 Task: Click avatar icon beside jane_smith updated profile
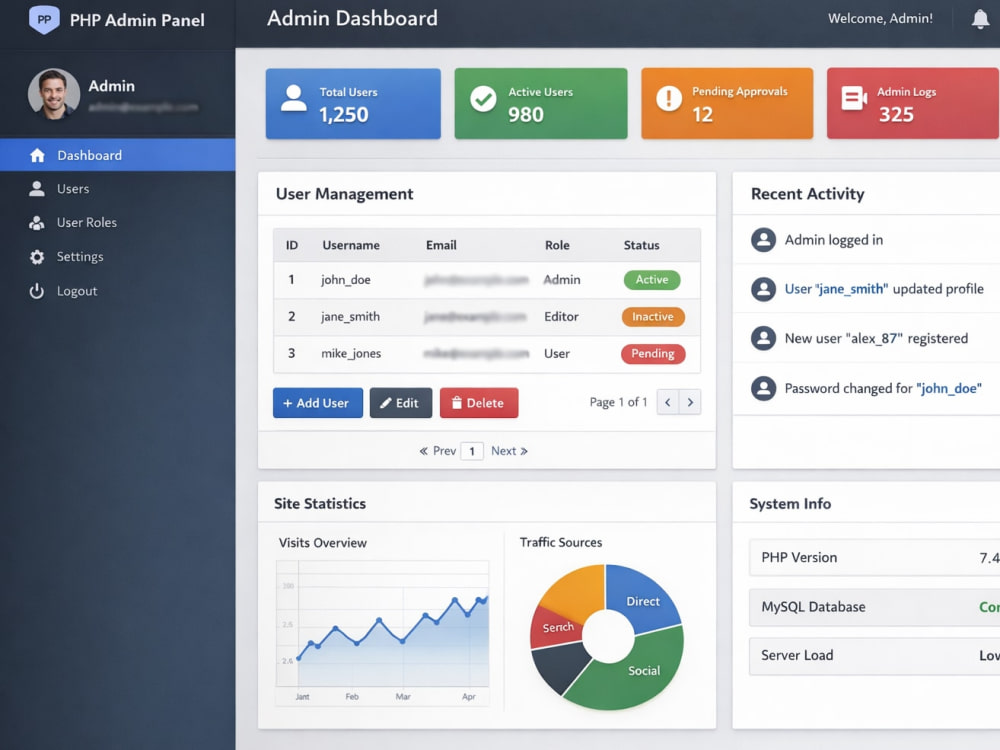[x=763, y=289]
